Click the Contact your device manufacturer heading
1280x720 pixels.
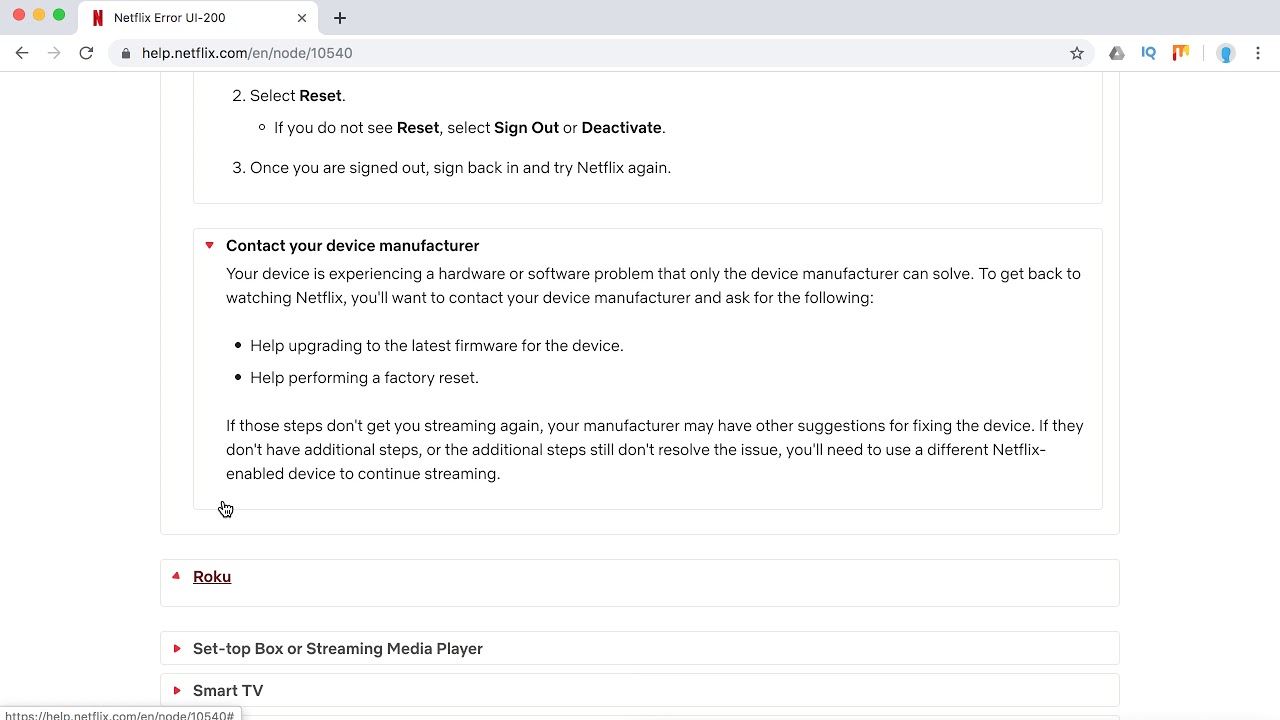352,246
